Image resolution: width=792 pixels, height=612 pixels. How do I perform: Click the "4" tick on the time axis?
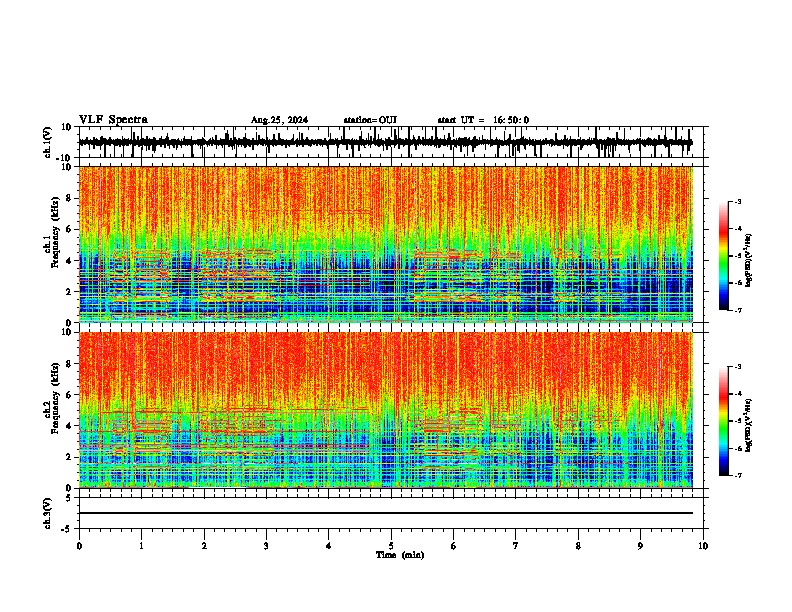[x=329, y=546]
